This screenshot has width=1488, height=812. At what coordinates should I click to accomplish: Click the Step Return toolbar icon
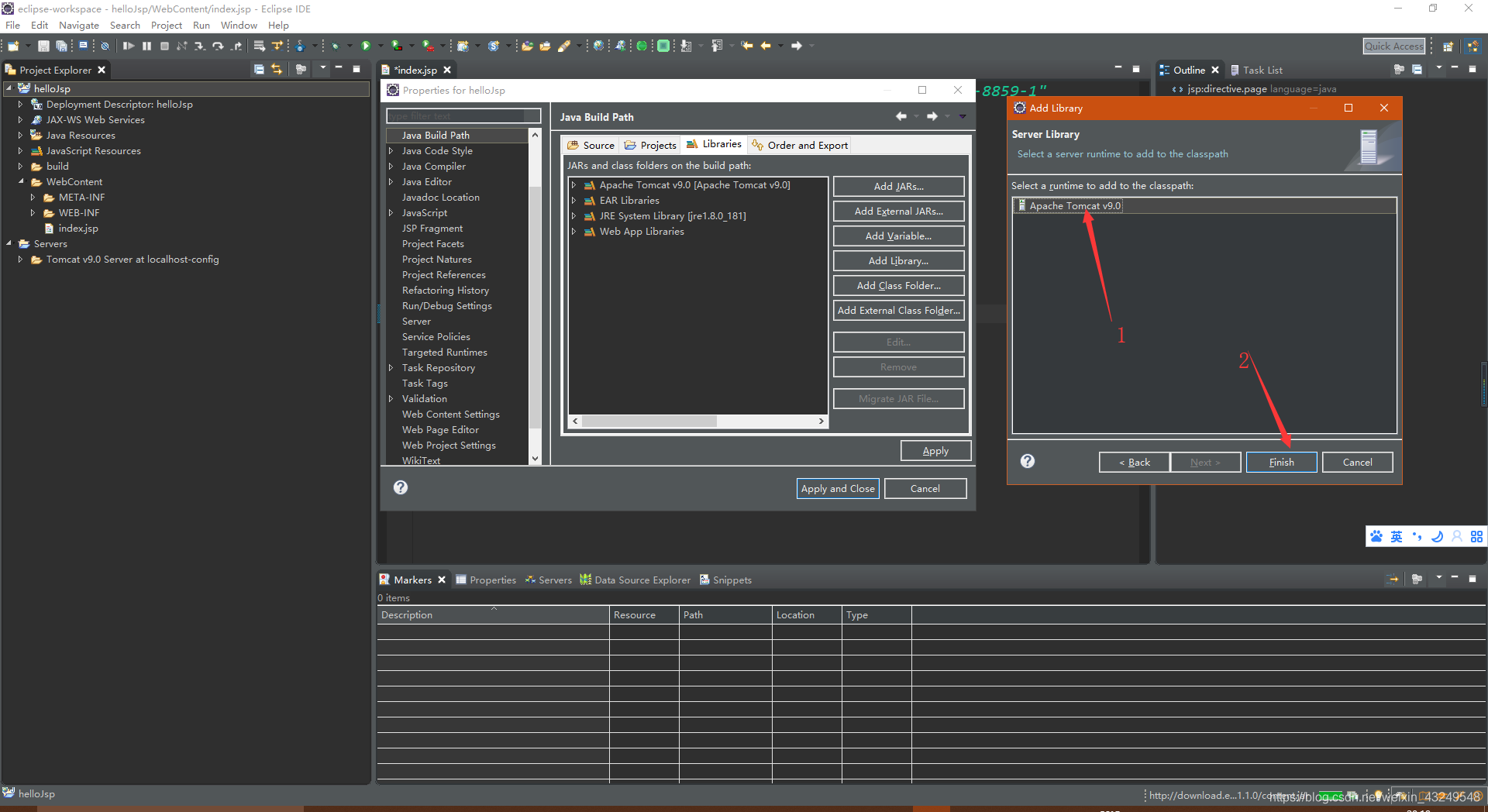click(236, 46)
